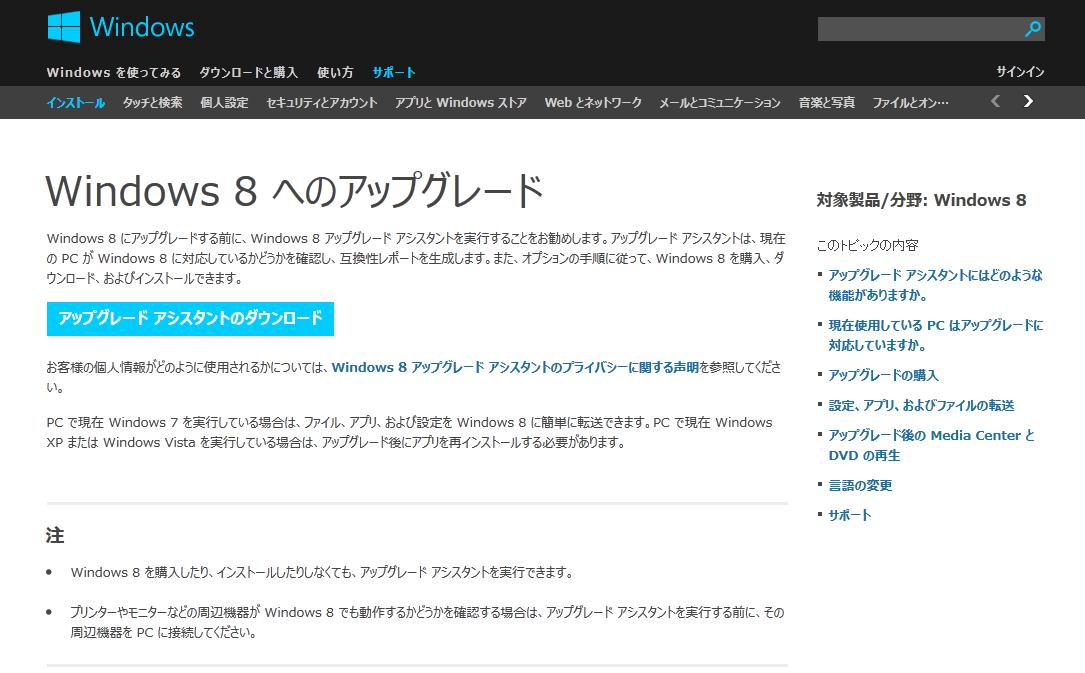Click the search magnifier icon
The image size is (1085, 673).
(x=1032, y=29)
